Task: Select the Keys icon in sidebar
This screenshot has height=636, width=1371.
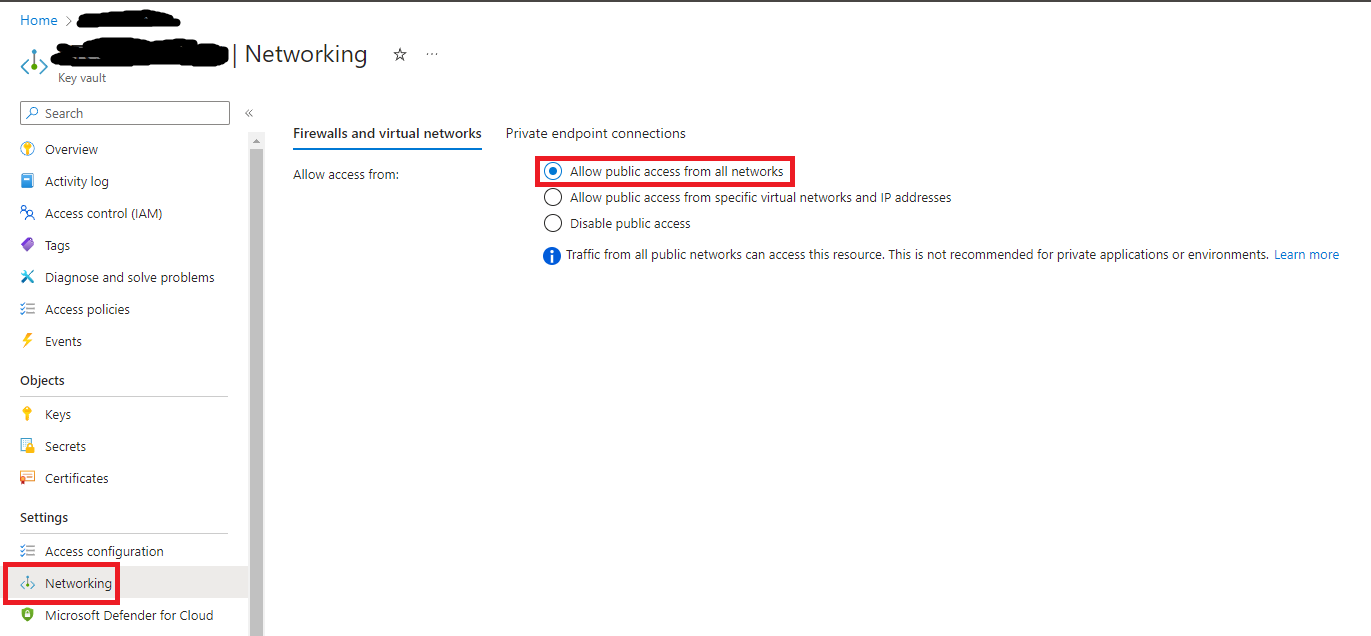Action: point(26,413)
